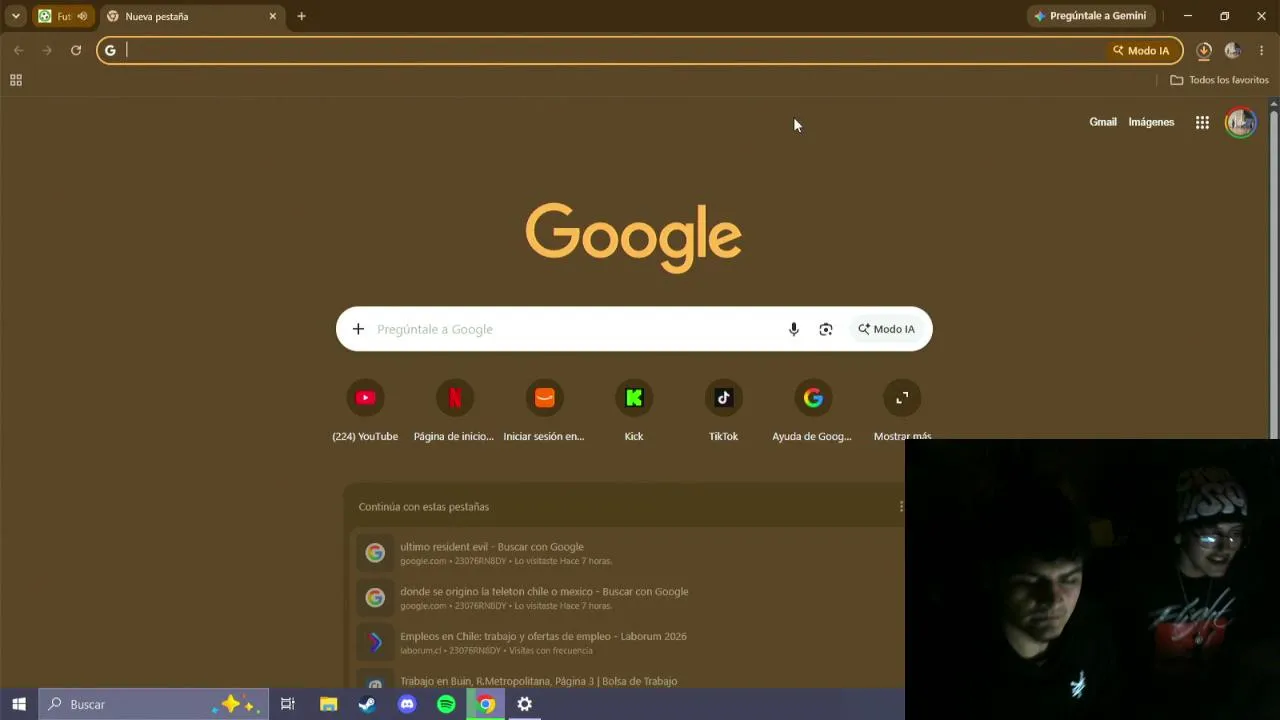
Task: Open the Kick shortcut
Action: coord(634,411)
